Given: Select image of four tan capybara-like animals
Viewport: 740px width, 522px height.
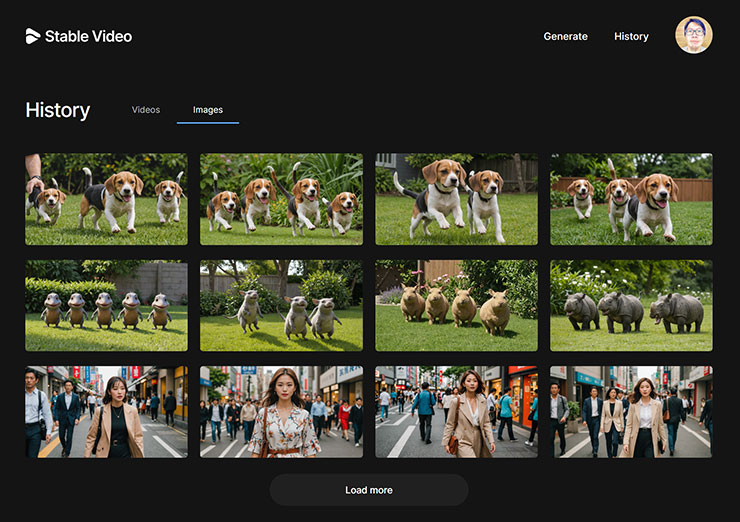Looking at the screenshot, I should coord(456,306).
